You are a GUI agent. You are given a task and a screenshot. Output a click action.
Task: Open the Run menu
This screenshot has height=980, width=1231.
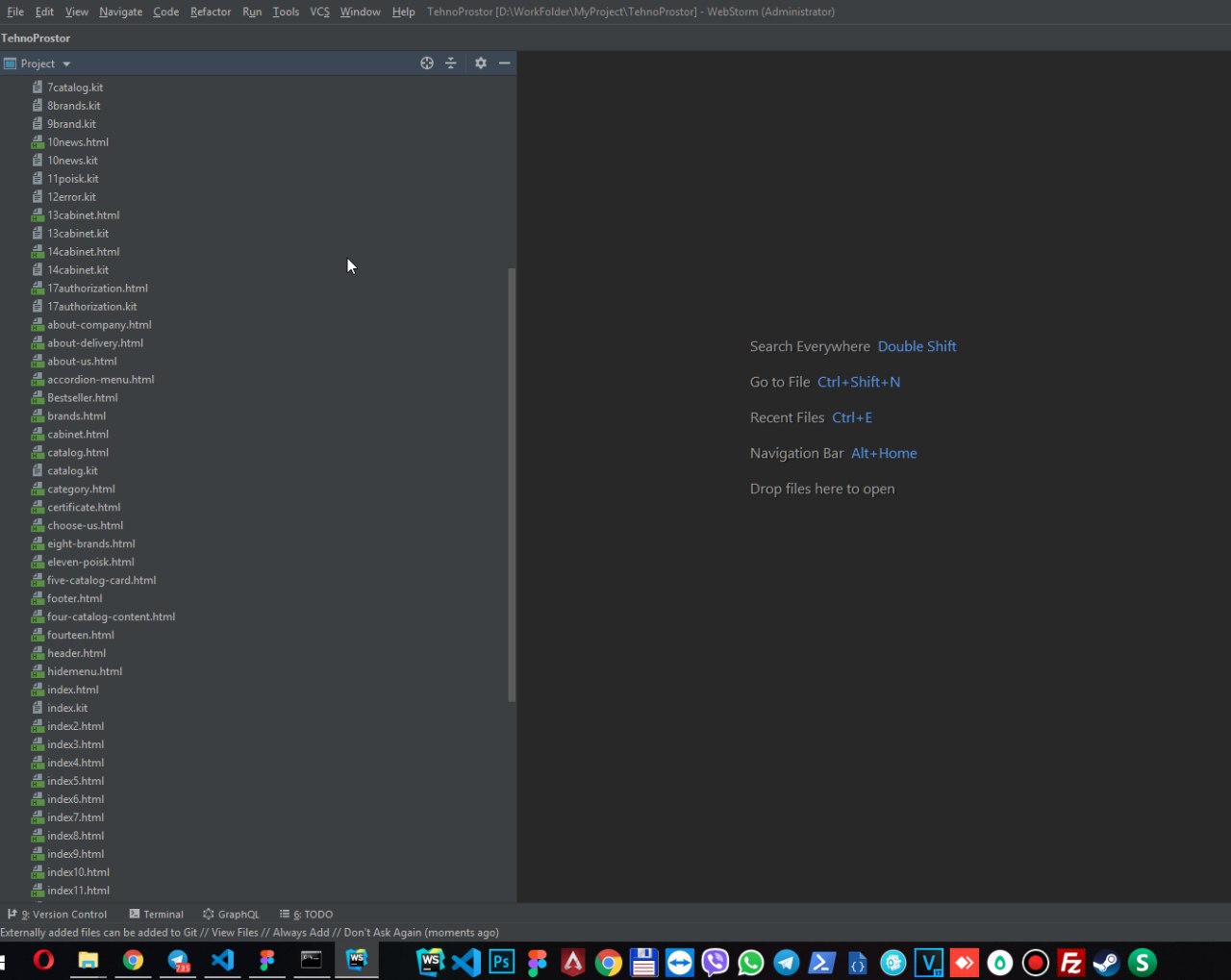coord(252,12)
